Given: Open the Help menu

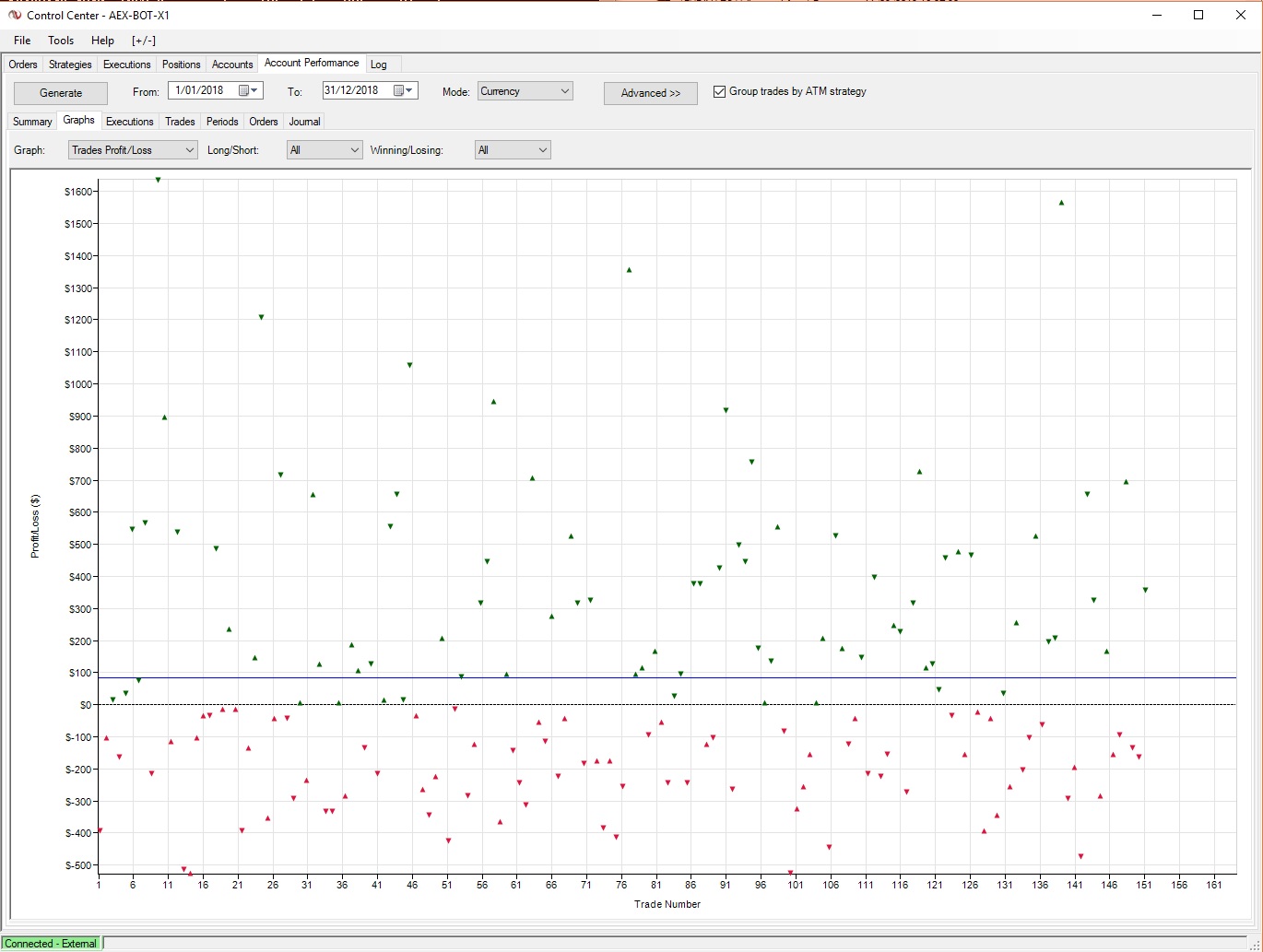Looking at the screenshot, I should point(102,41).
